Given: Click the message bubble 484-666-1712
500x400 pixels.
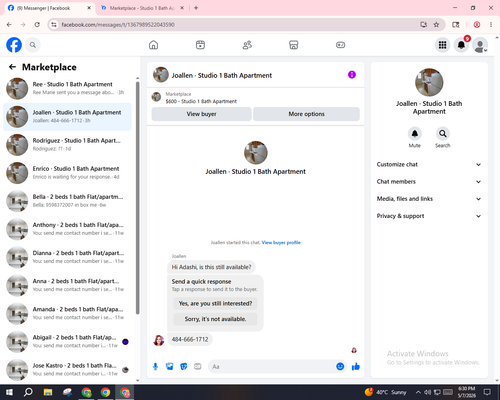Looking at the screenshot, I should tap(190, 339).
